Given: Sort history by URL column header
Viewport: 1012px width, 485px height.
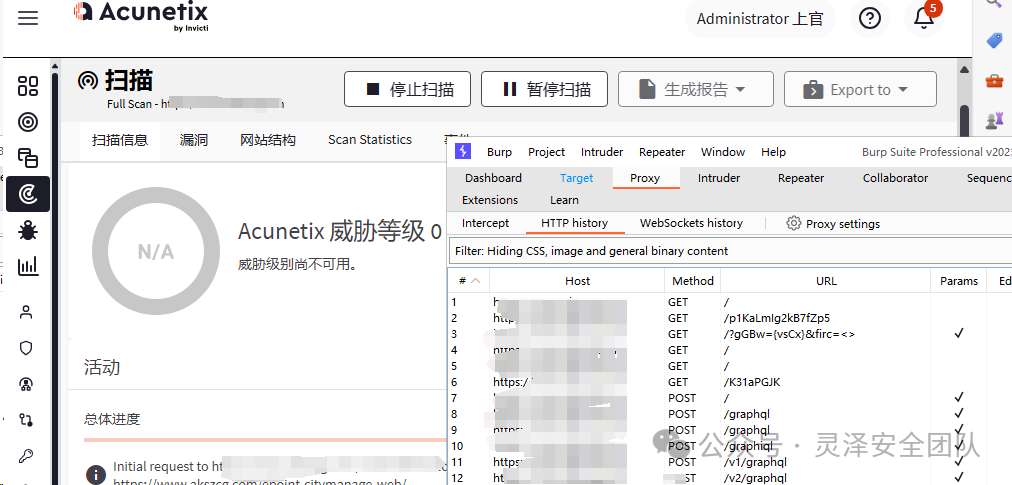Looking at the screenshot, I should coord(825,281).
